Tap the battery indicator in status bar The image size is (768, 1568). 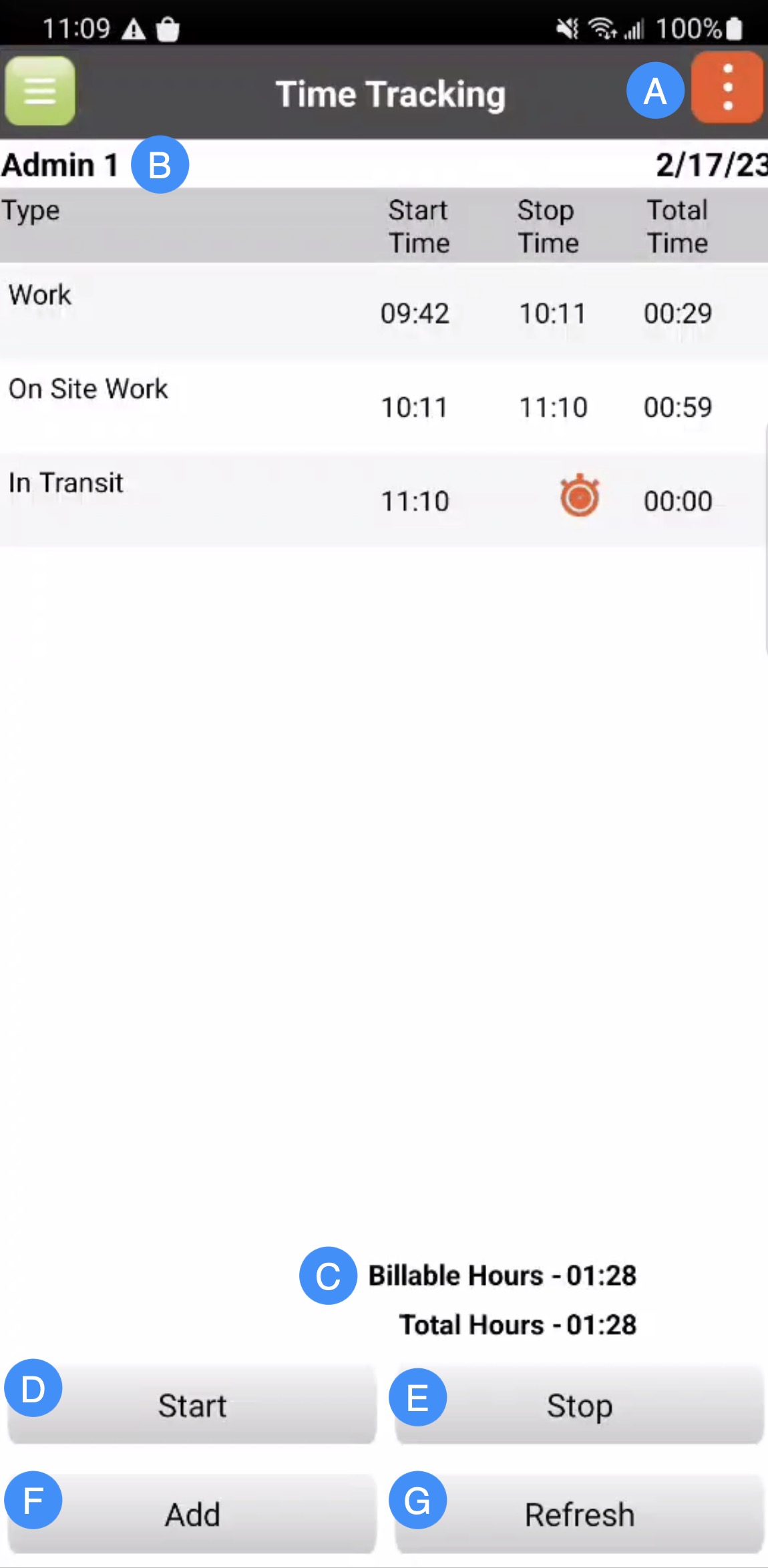(734, 29)
